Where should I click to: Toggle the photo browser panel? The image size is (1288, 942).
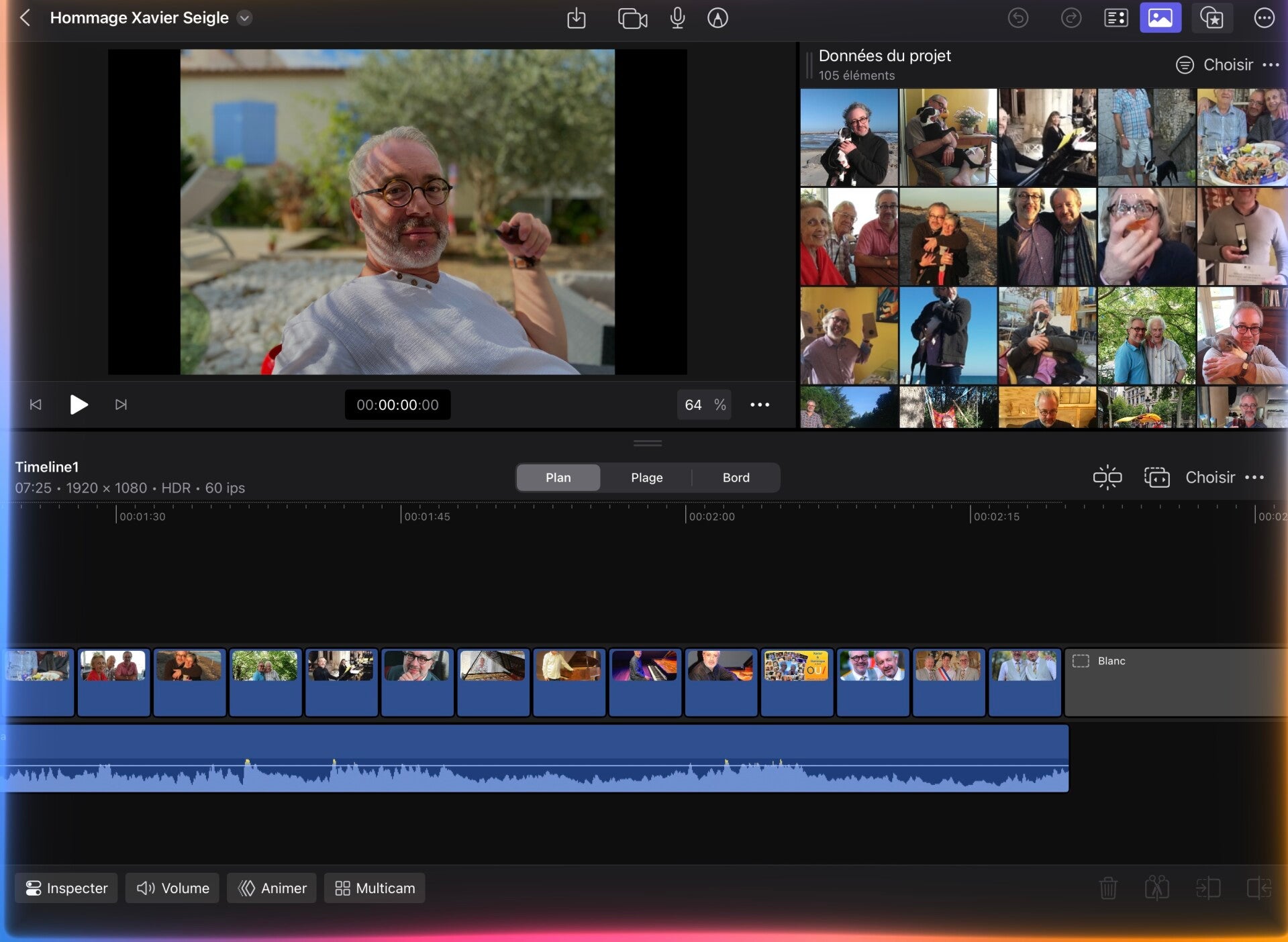click(1160, 18)
